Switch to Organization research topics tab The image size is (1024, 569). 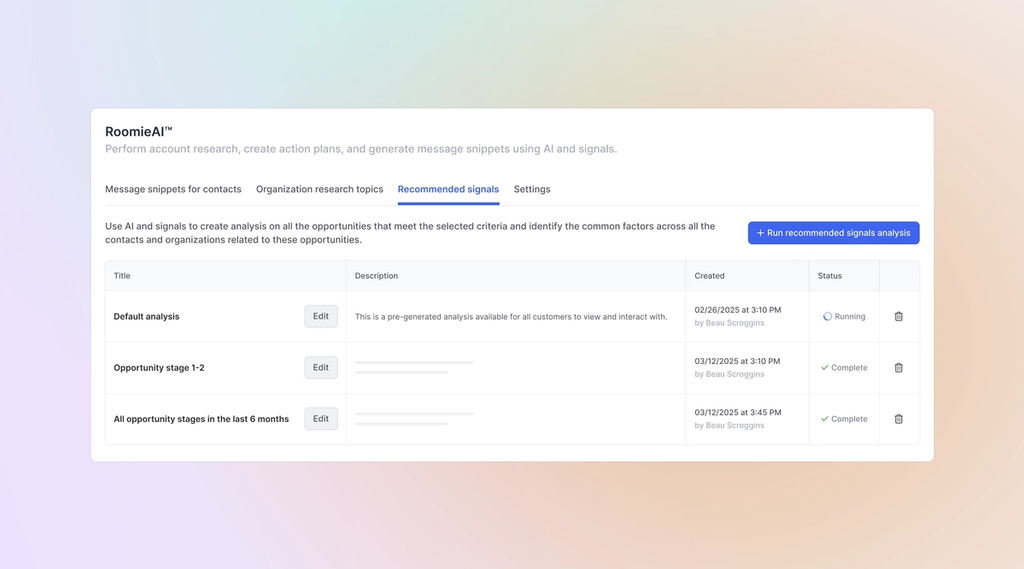click(x=319, y=189)
